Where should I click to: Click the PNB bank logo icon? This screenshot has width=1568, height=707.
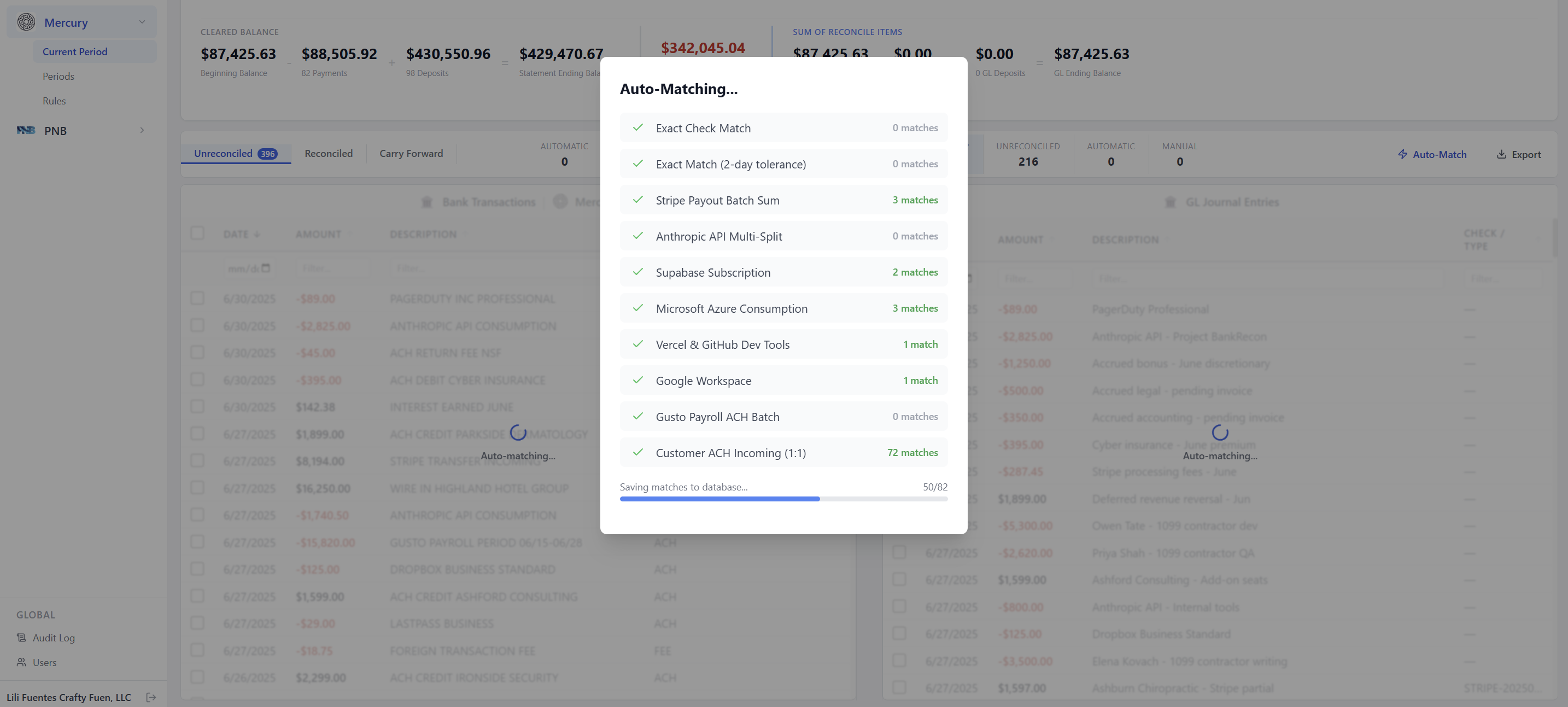[x=26, y=130]
